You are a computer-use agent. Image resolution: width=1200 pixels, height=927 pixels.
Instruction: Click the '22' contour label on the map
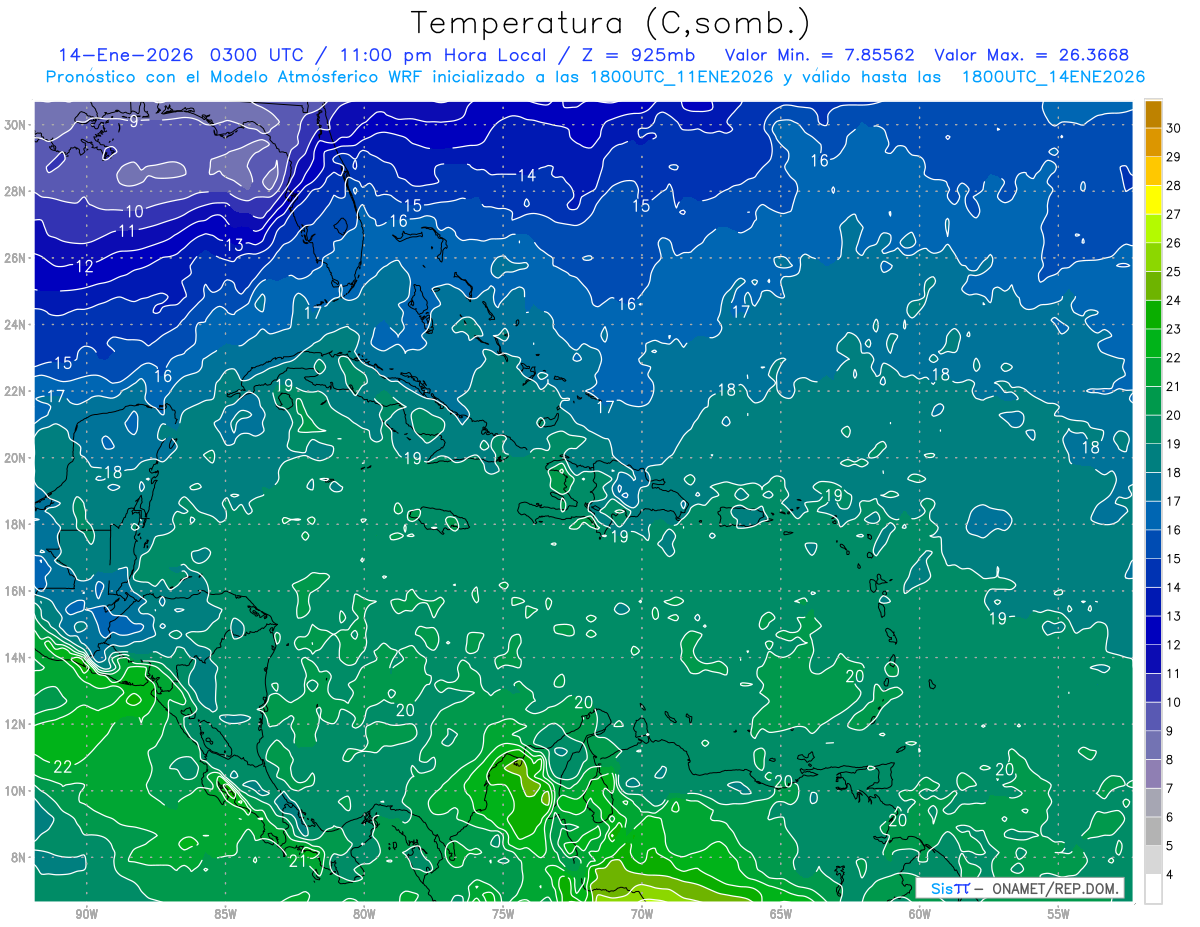click(x=63, y=767)
